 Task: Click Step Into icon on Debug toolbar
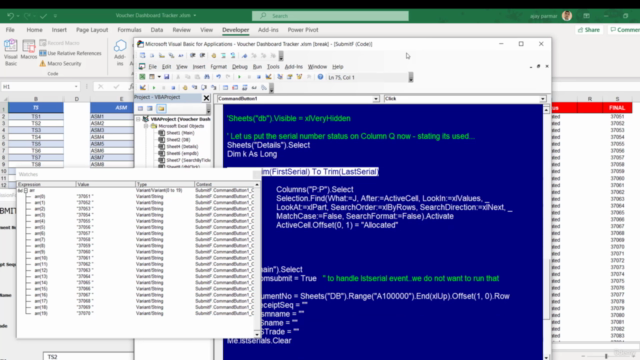coord(194,87)
